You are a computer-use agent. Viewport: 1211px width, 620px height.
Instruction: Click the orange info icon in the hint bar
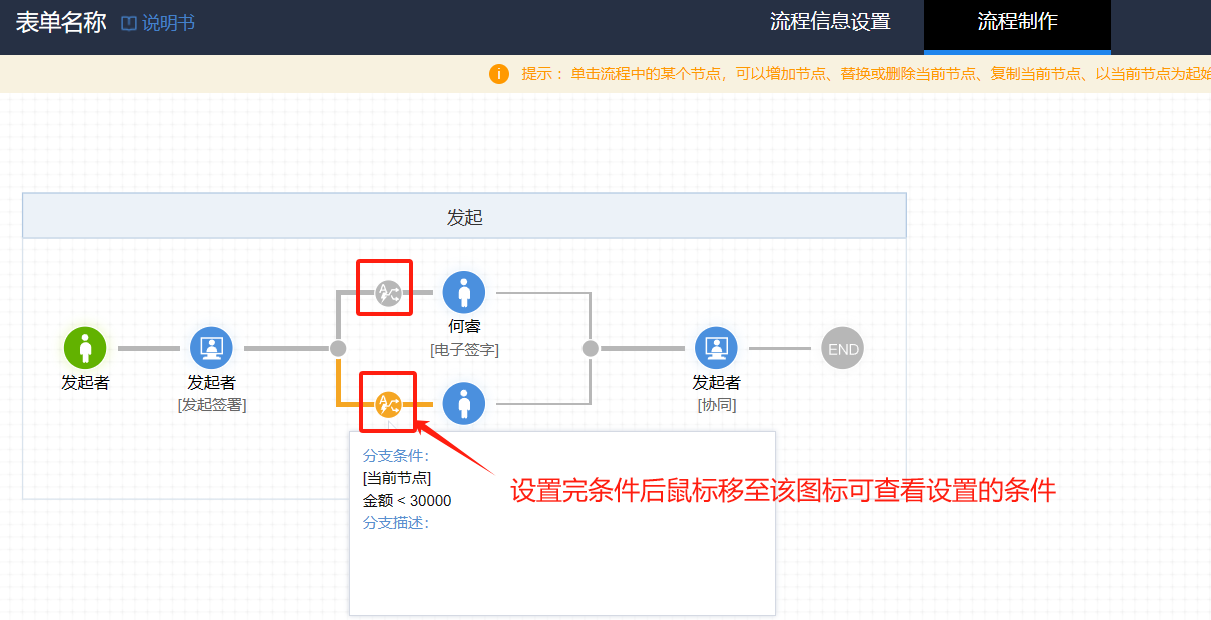(499, 74)
